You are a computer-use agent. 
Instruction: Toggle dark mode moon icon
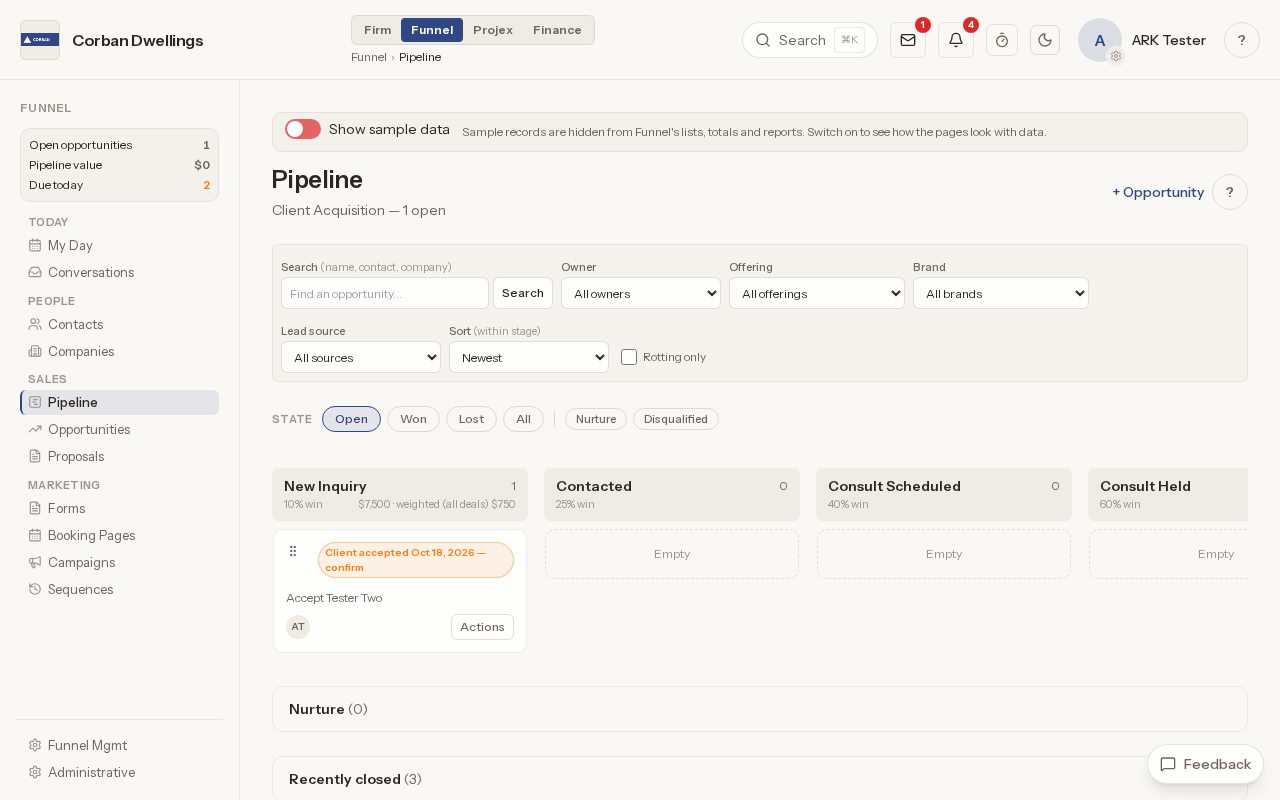[1045, 40]
